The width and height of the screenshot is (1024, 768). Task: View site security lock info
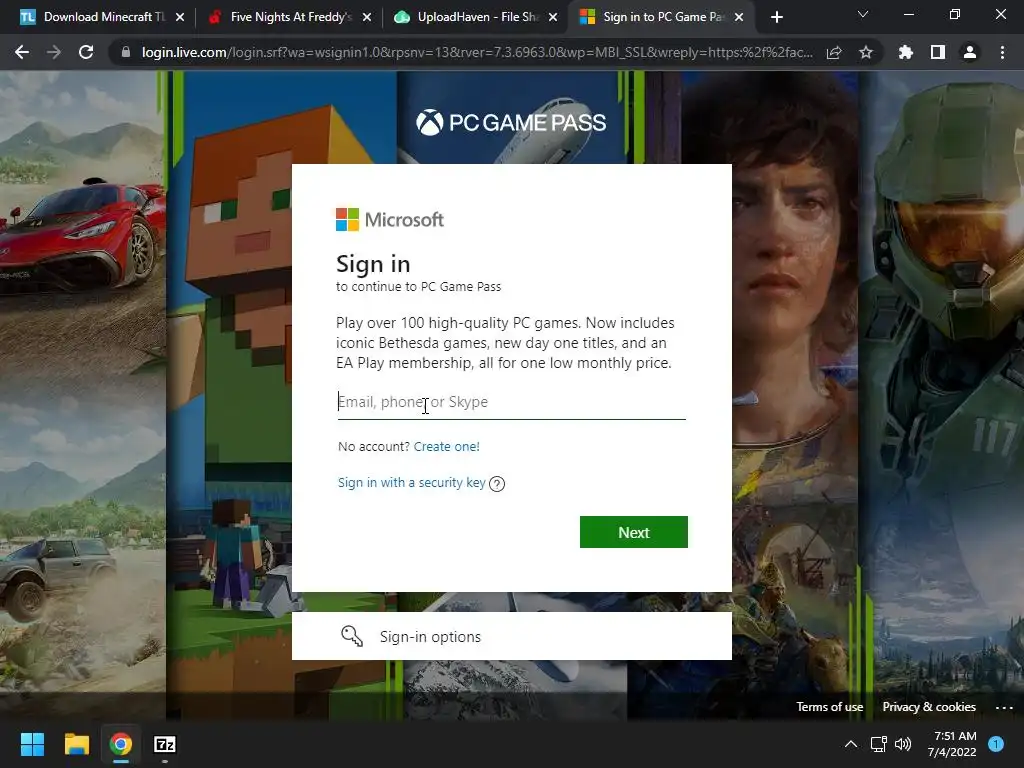[126, 52]
